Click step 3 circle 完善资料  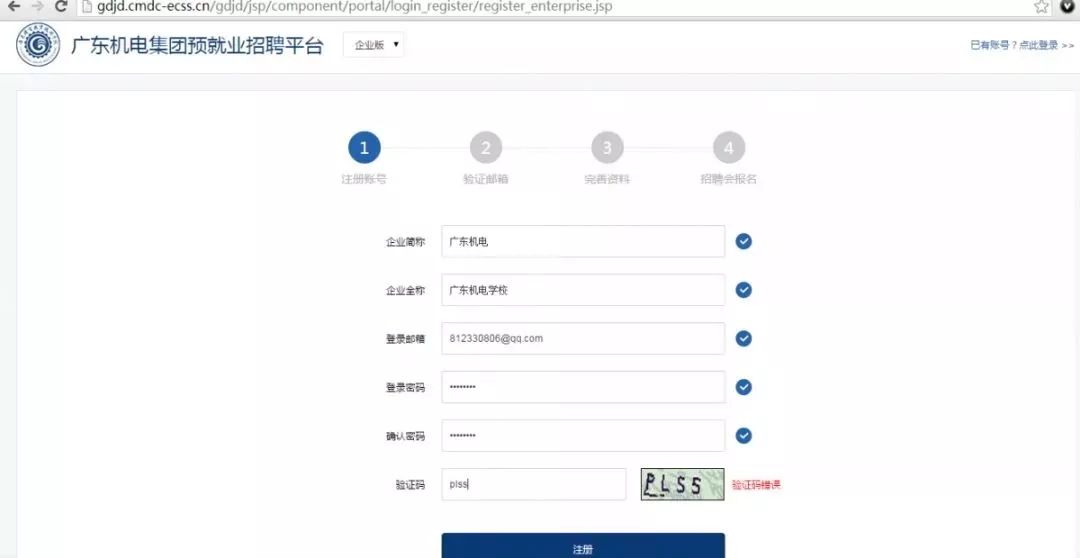coord(607,147)
